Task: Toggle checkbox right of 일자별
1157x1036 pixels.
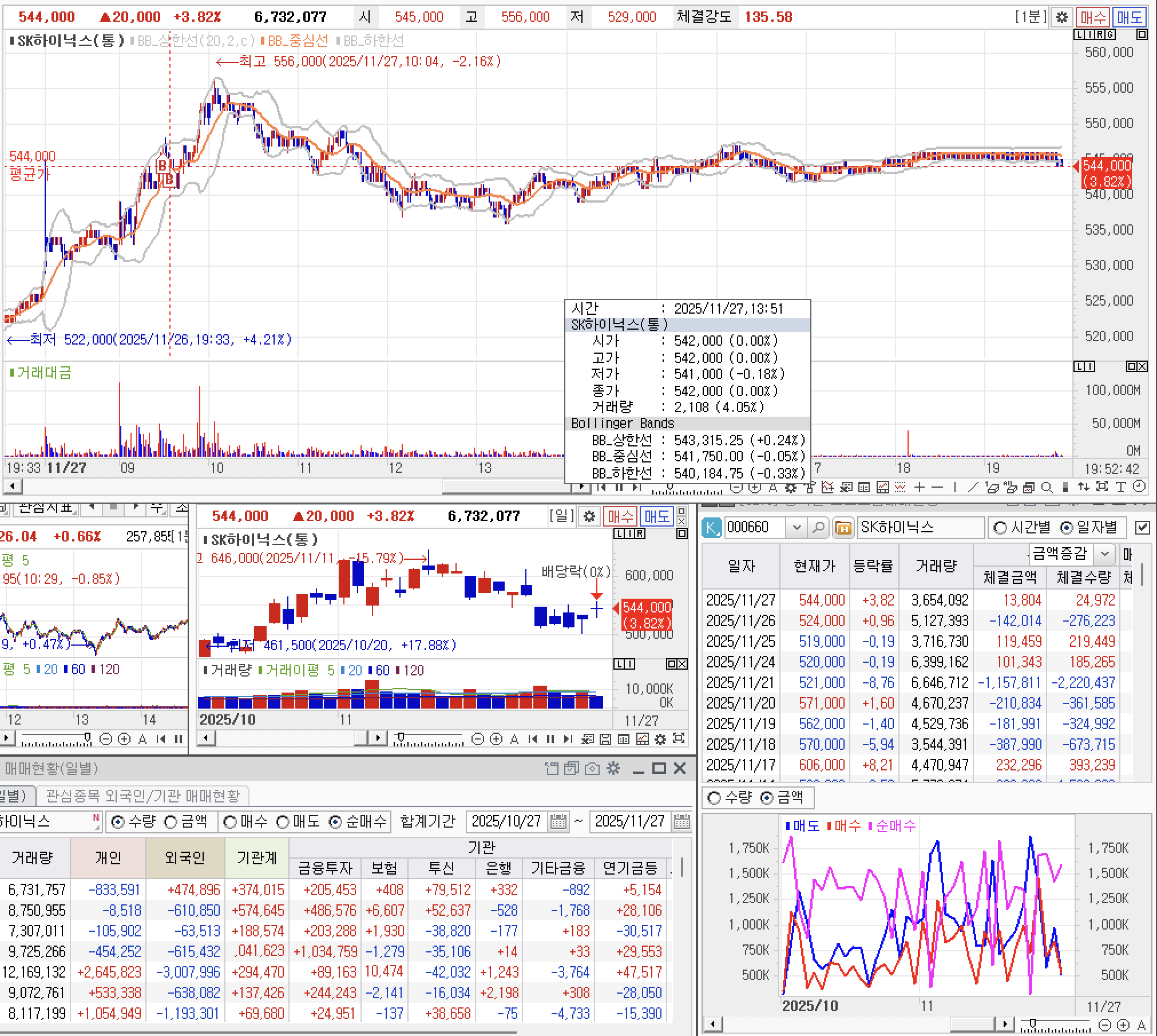Action: (1142, 528)
